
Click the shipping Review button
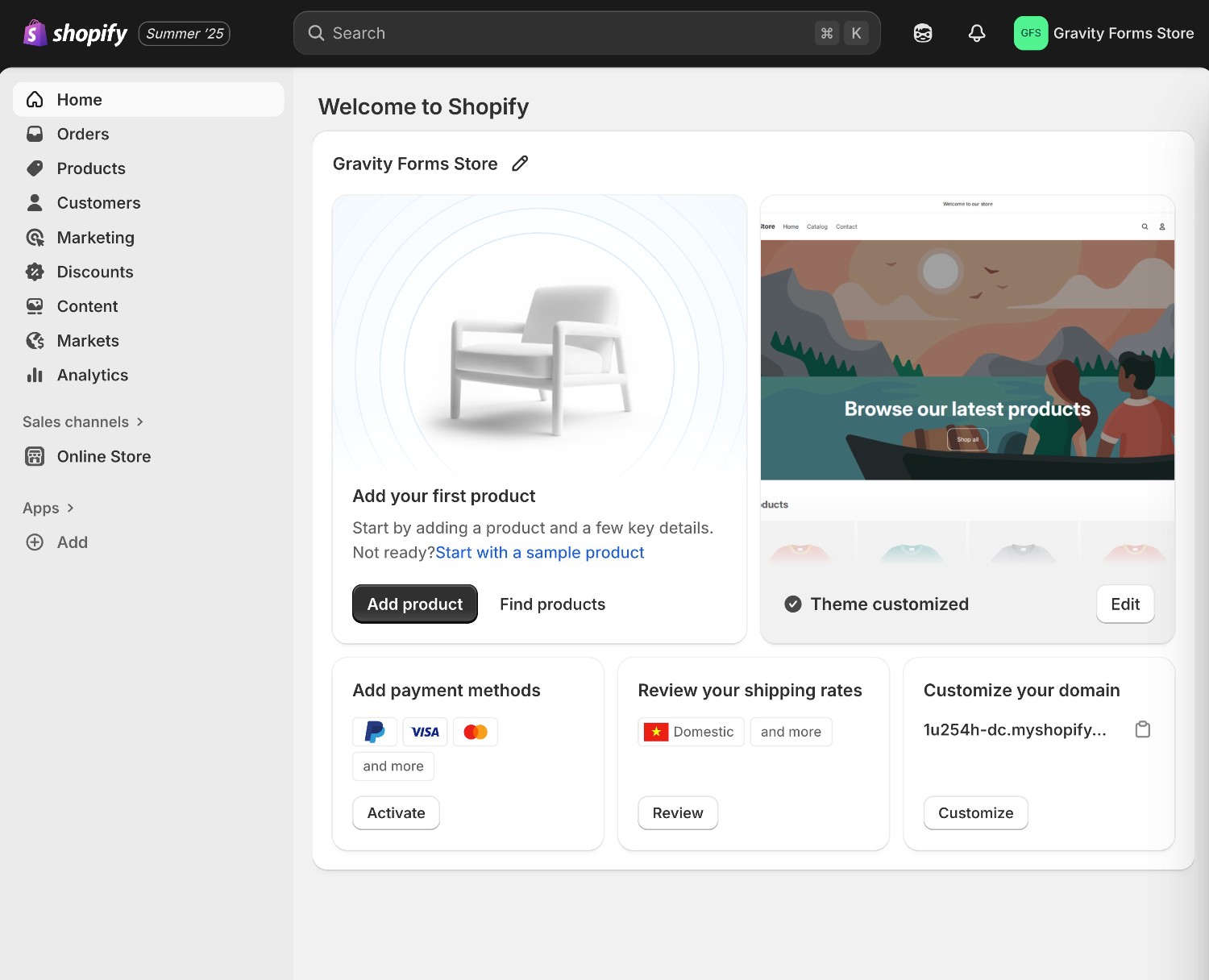tap(678, 812)
